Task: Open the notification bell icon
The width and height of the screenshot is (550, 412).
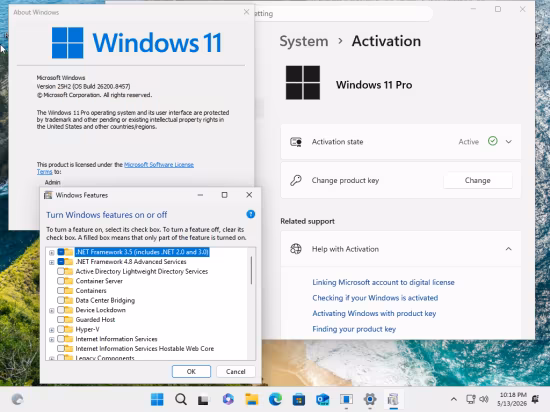Action: (535, 399)
